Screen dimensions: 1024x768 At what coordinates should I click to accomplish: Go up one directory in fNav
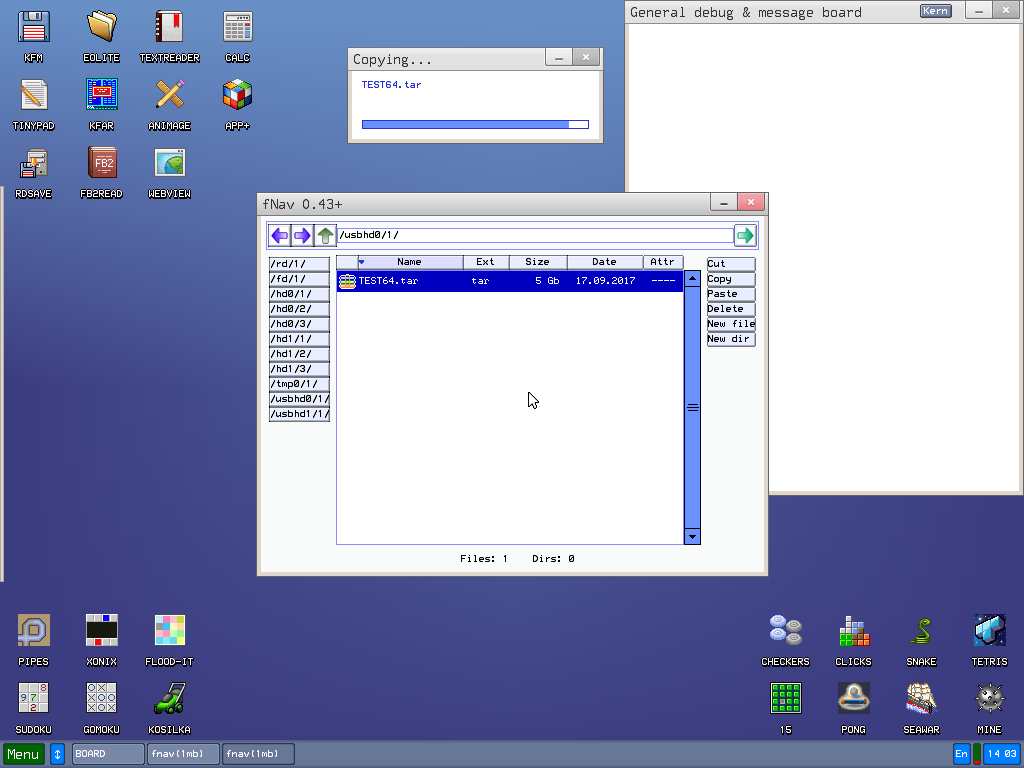coord(325,236)
